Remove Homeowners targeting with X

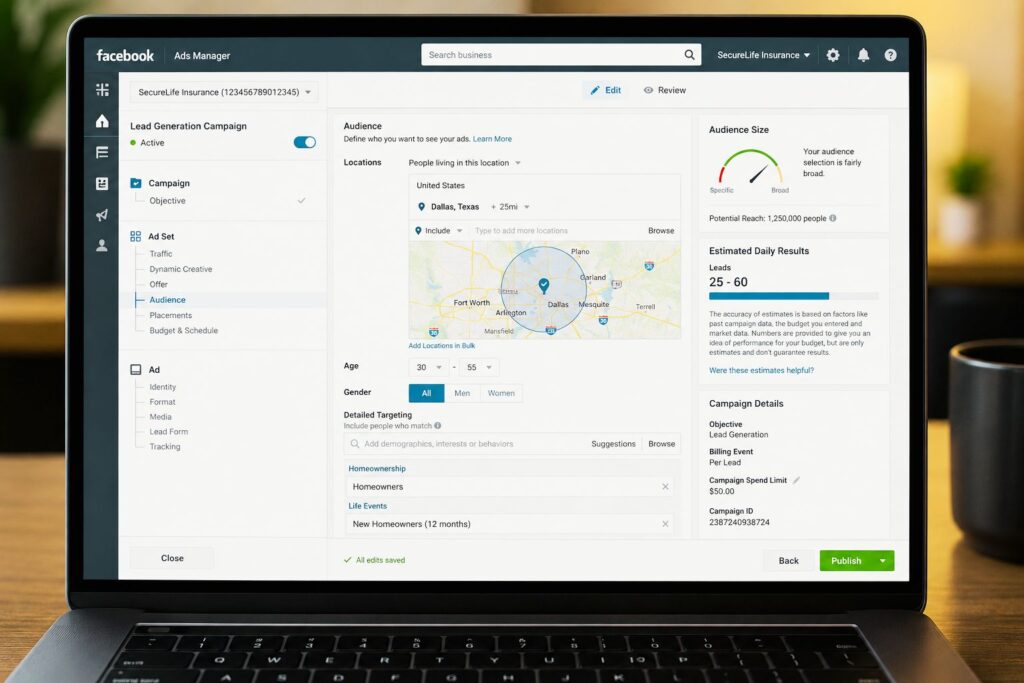pyautogui.click(x=665, y=486)
